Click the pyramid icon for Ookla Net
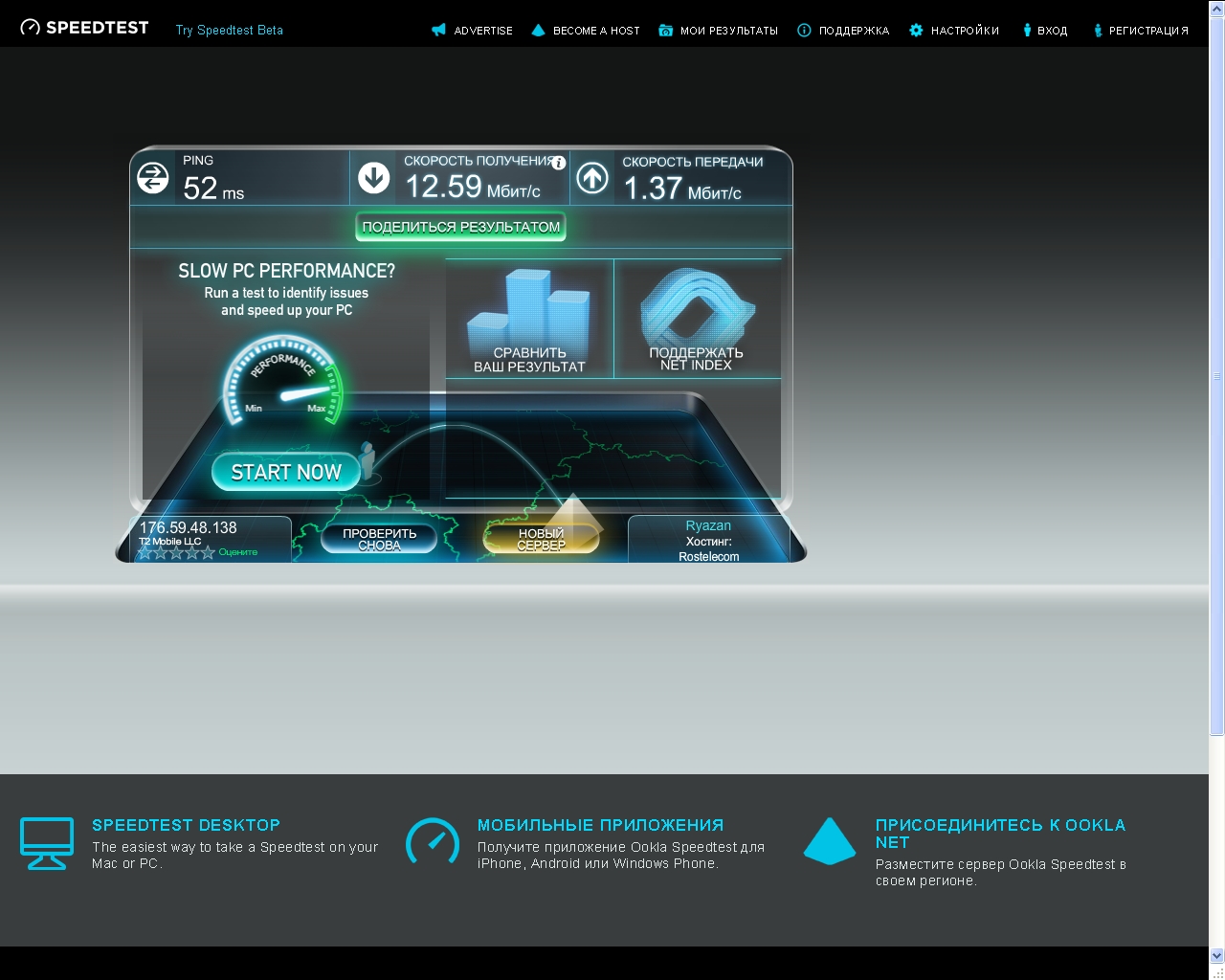Viewport: 1225px width, 980px height. pyautogui.click(x=830, y=840)
